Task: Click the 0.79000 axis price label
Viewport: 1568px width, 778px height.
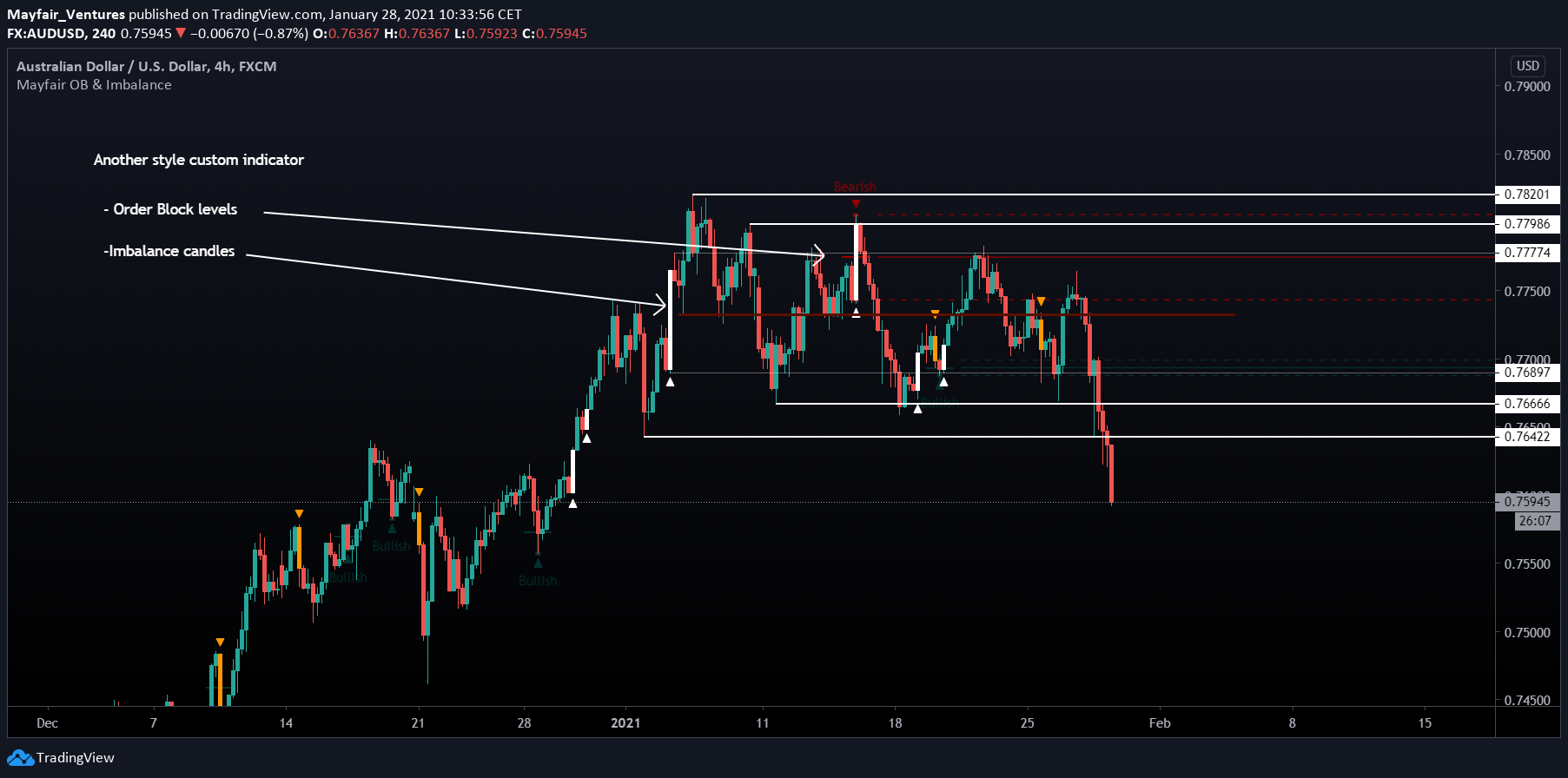Action: point(1527,87)
